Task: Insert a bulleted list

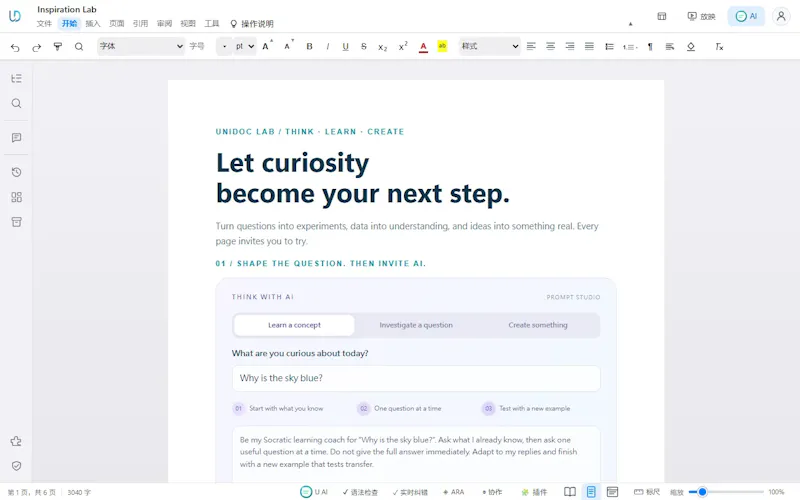Action: (x=609, y=46)
